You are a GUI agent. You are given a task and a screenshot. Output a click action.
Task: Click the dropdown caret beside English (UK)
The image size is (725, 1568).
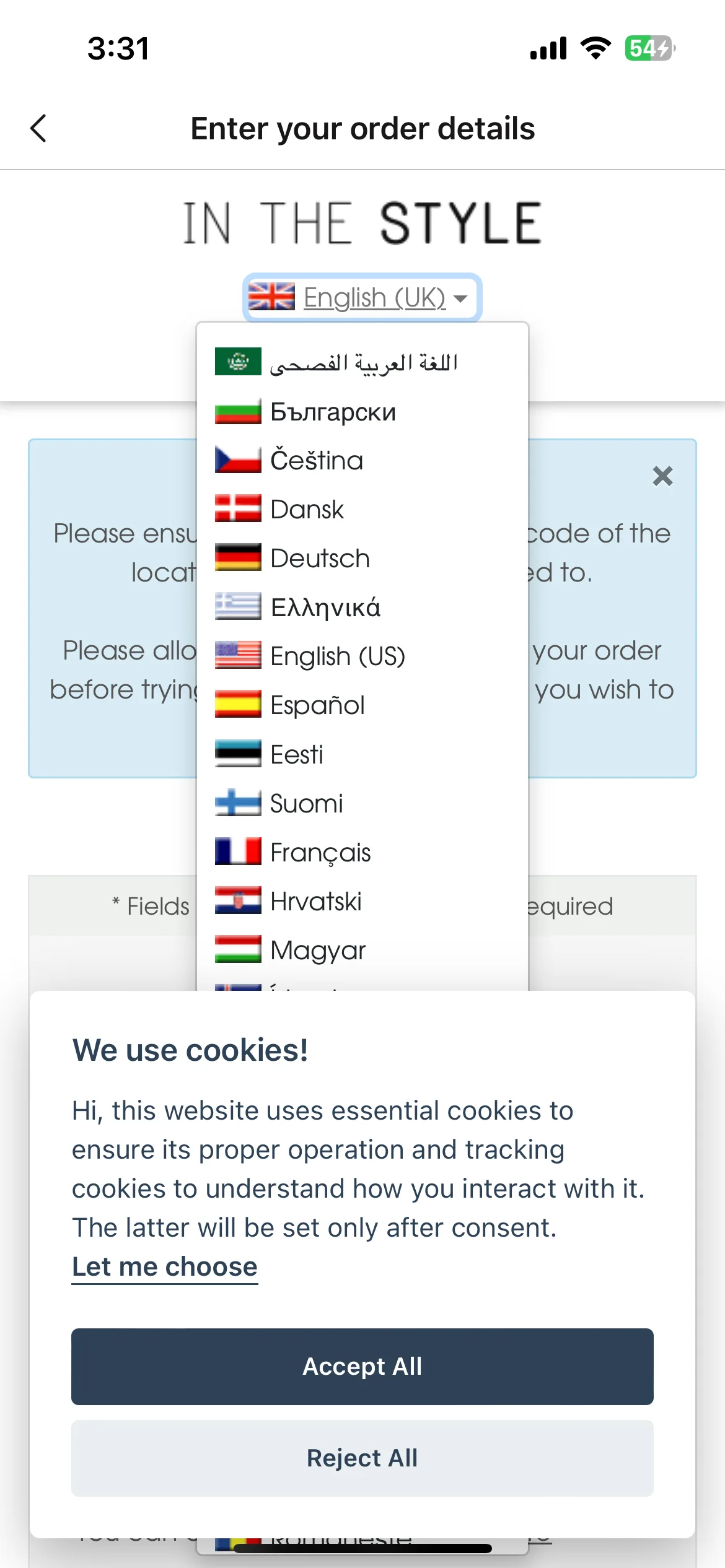460,299
